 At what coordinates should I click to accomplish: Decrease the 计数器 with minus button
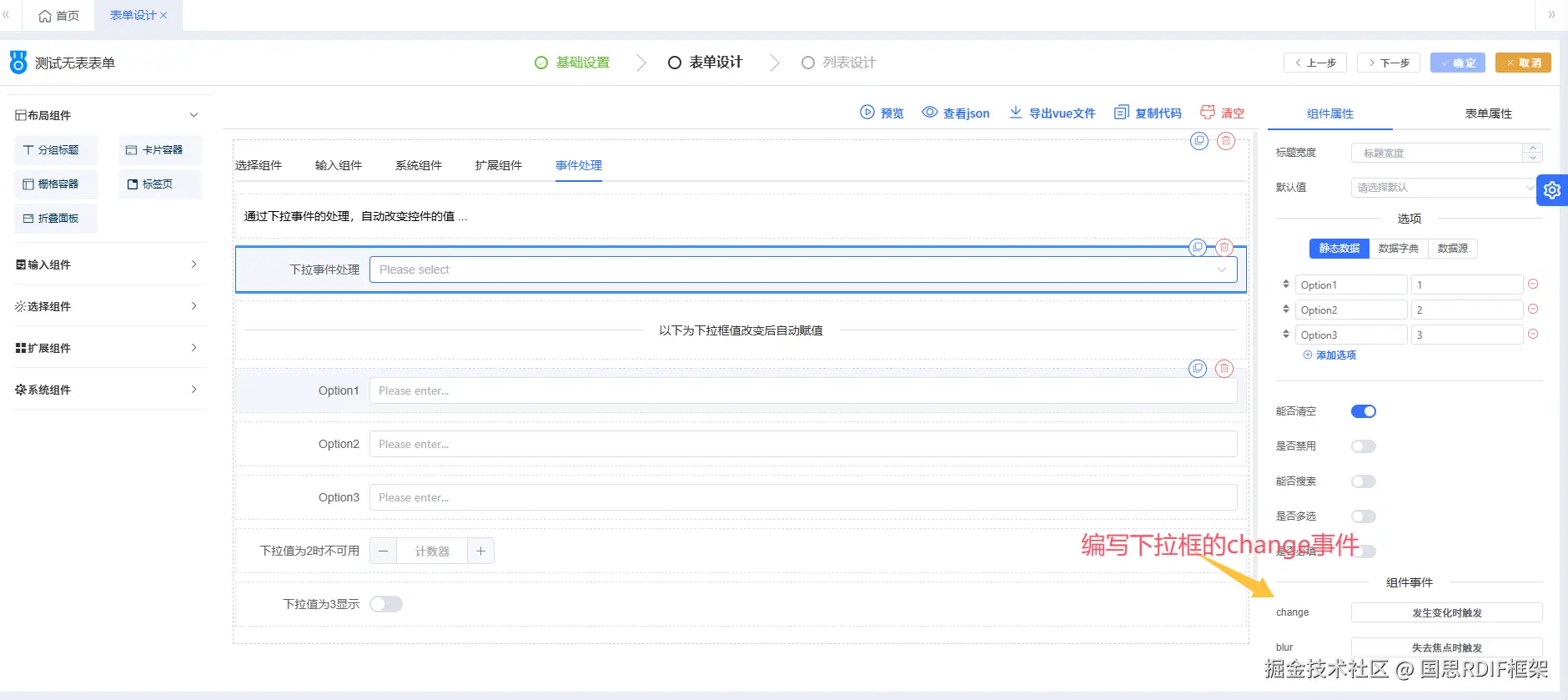(x=384, y=551)
